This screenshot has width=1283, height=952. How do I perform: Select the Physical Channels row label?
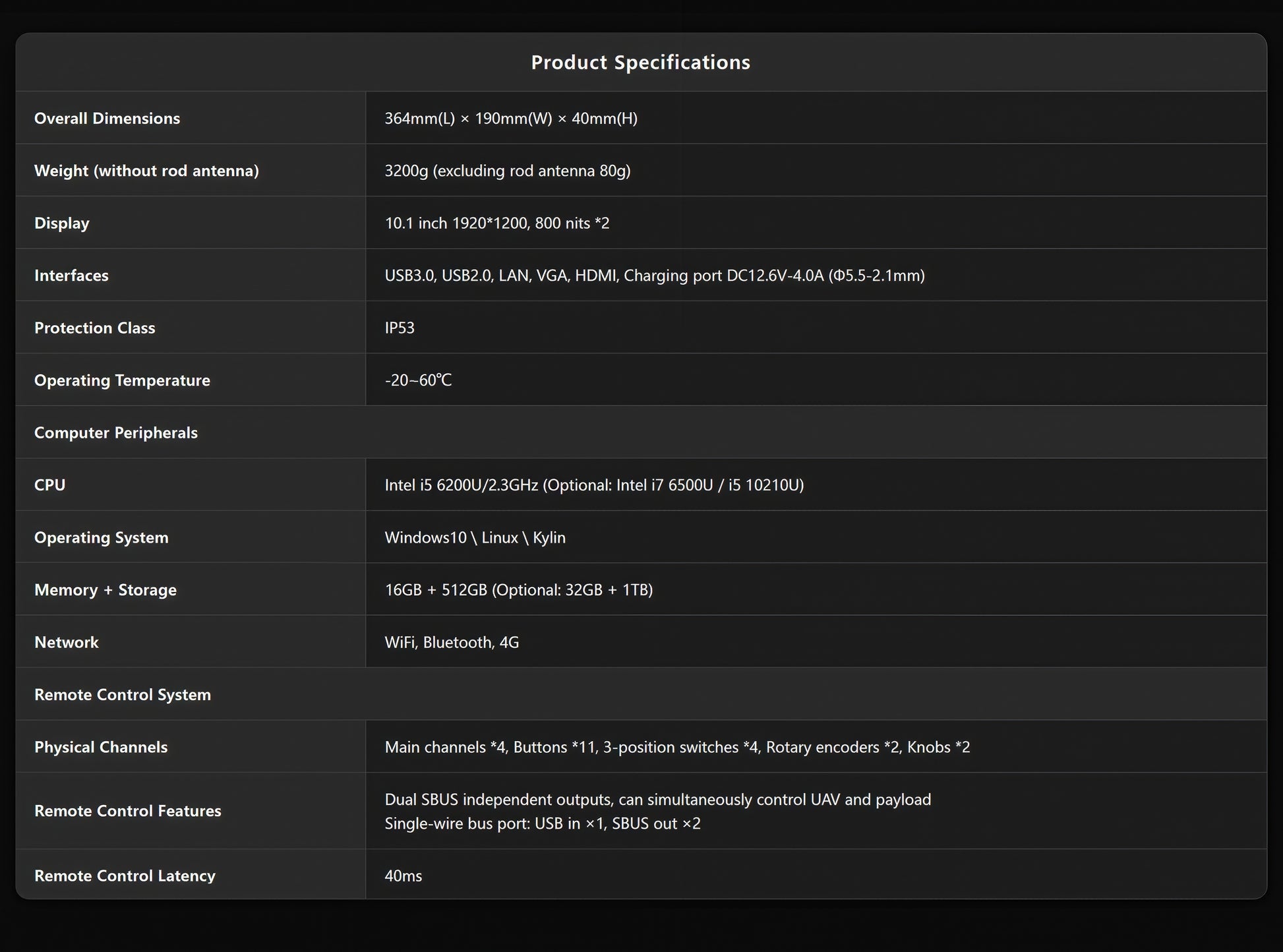coord(101,747)
